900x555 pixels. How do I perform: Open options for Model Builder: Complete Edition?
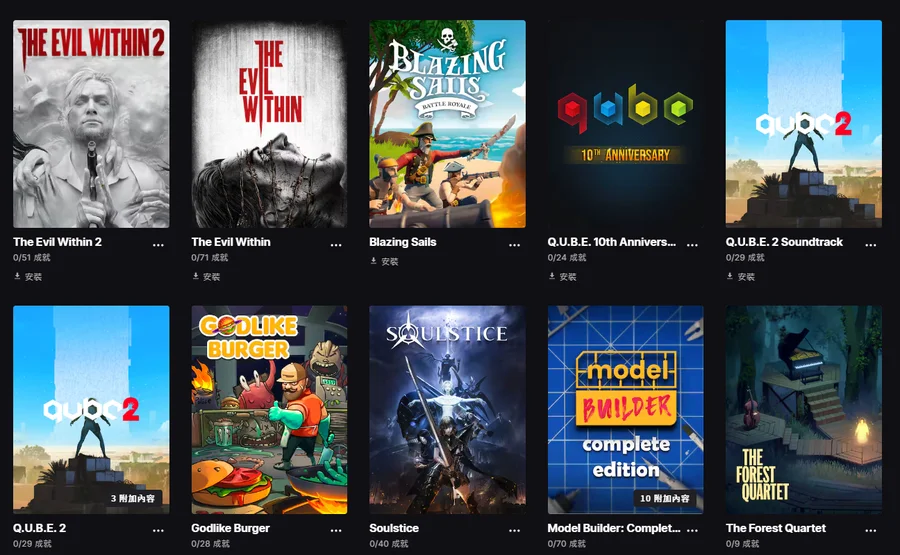(x=693, y=530)
